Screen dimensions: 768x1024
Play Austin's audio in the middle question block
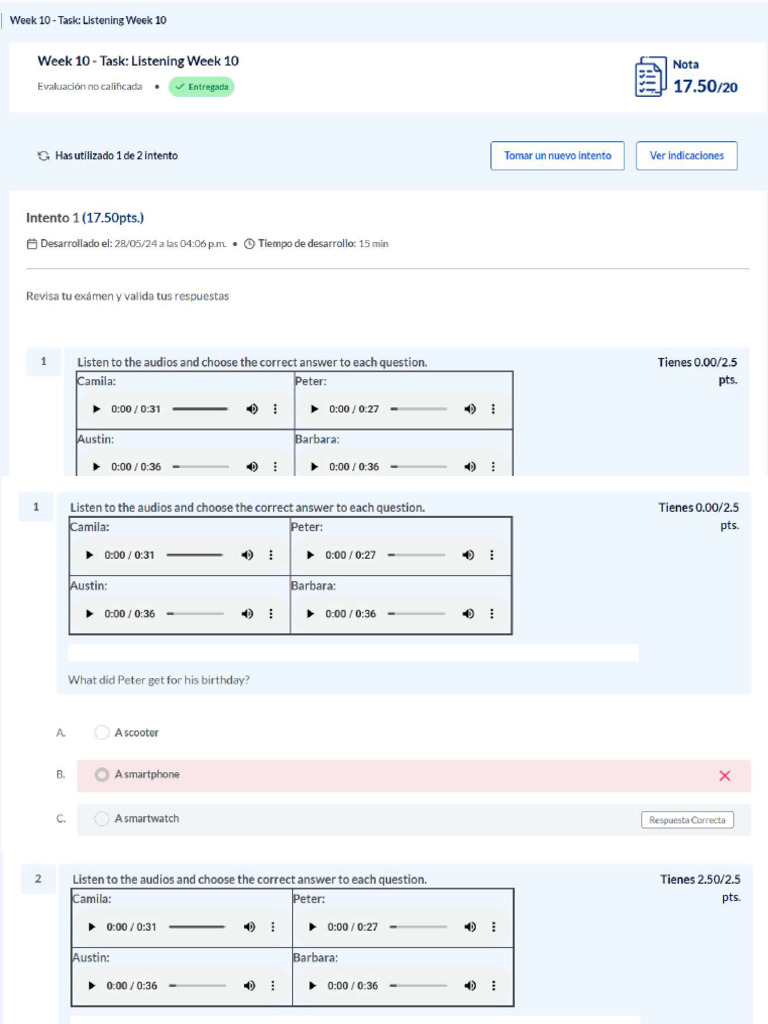pos(90,614)
